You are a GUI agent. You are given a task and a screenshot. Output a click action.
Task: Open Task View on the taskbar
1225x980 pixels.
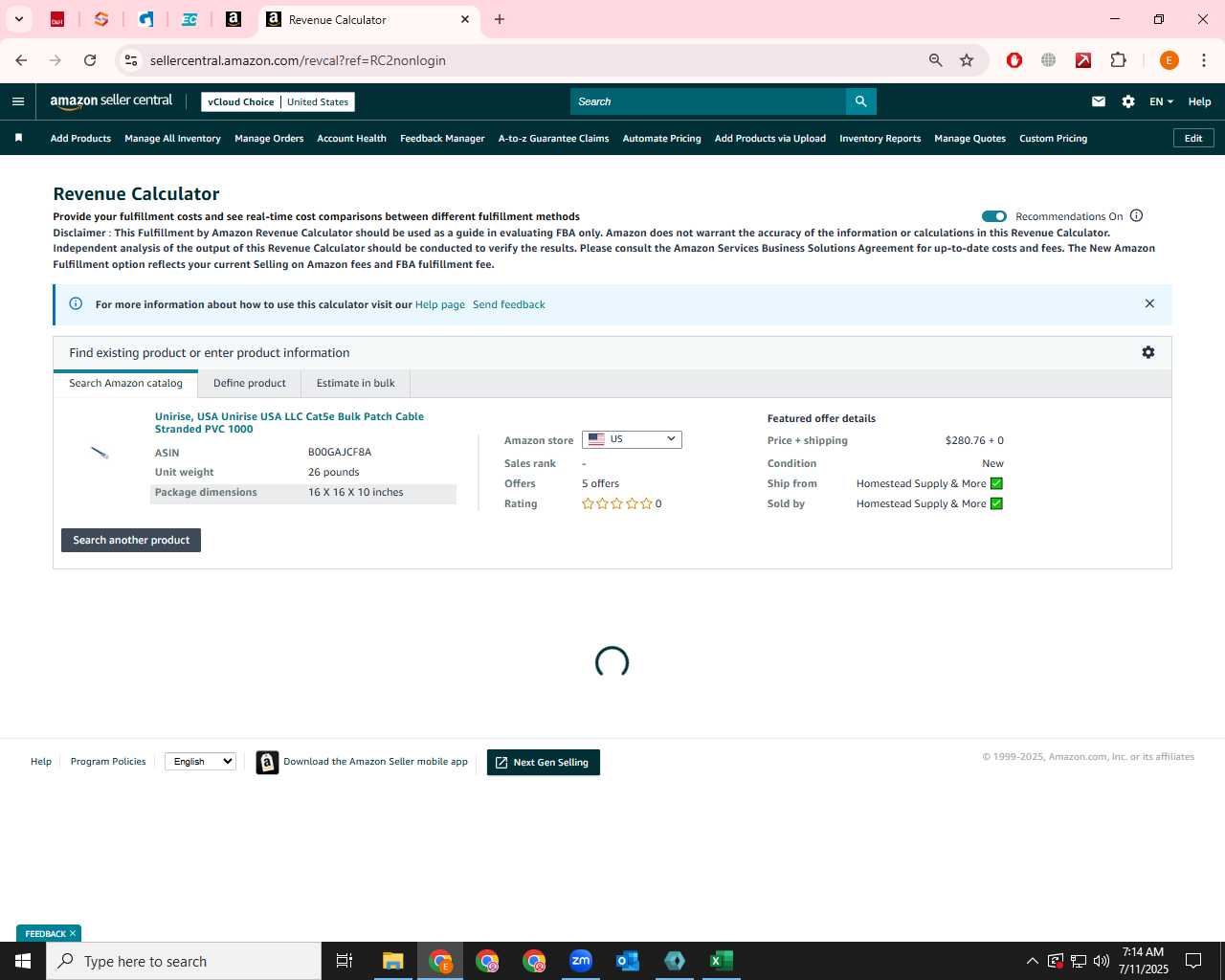(x=345, y=961)
